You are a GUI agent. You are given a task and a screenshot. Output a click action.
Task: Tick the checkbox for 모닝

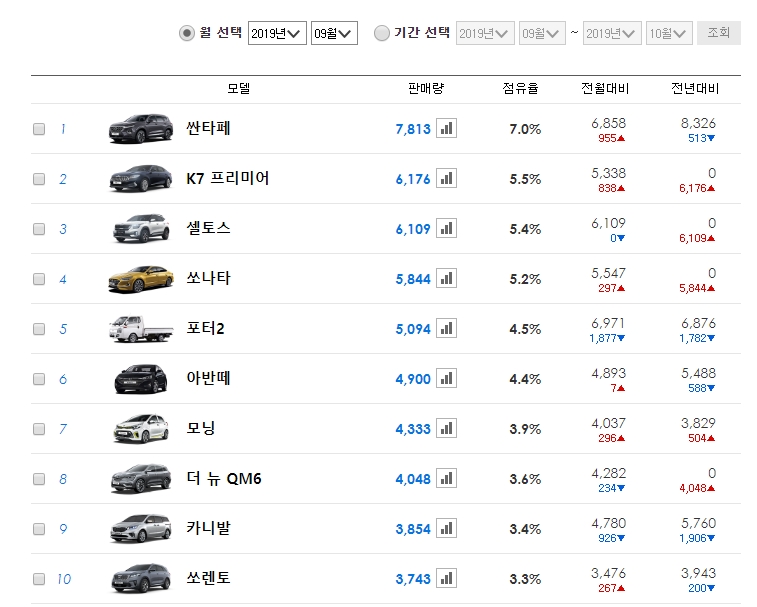(x=39, y=429)
